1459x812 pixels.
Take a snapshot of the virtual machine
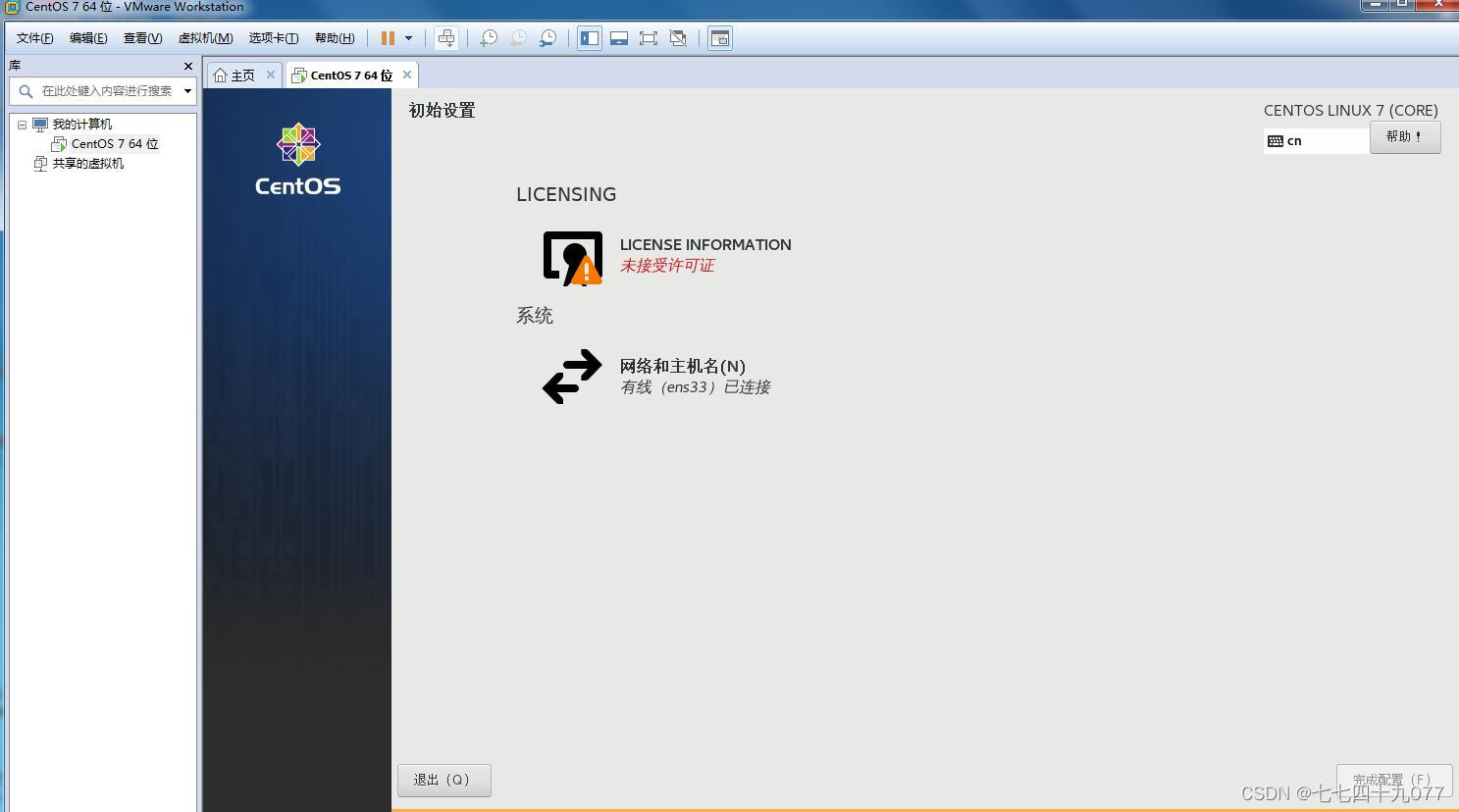[489, 37]
